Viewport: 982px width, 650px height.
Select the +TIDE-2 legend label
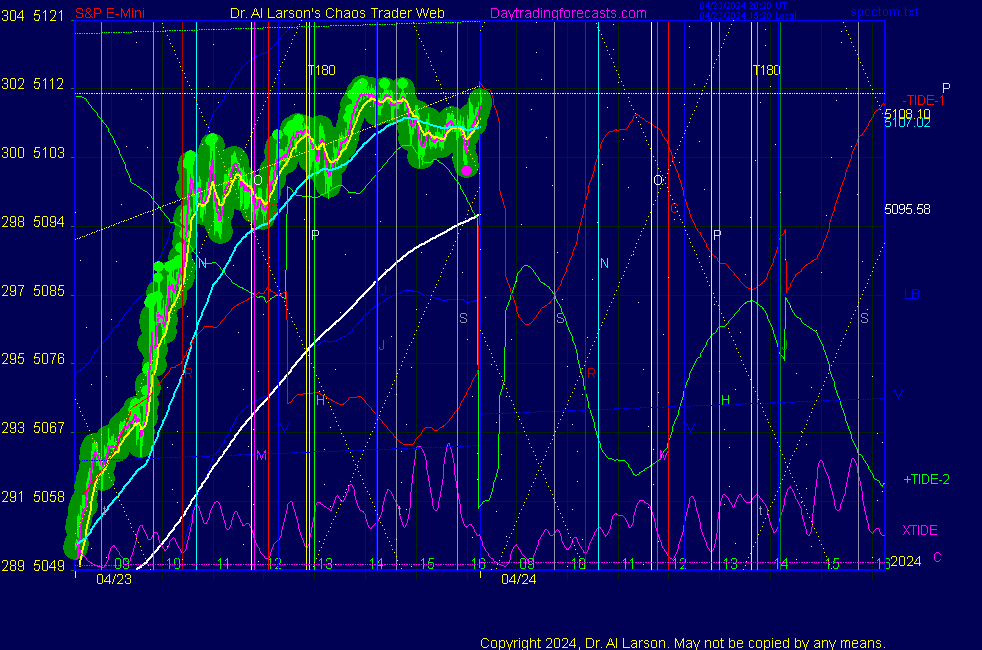tap(927, 480)
